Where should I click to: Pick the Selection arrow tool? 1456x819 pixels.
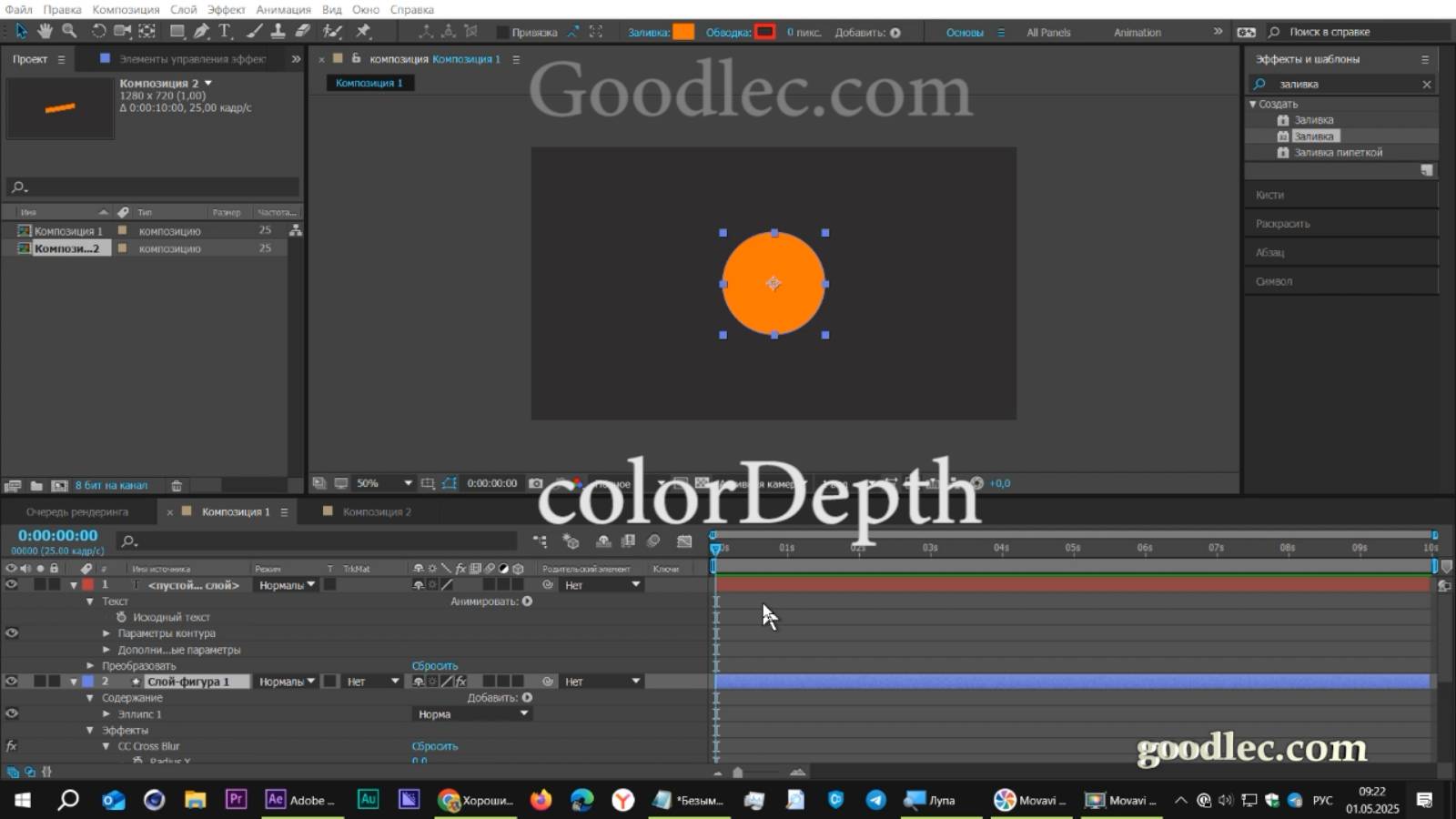point(22,30)
